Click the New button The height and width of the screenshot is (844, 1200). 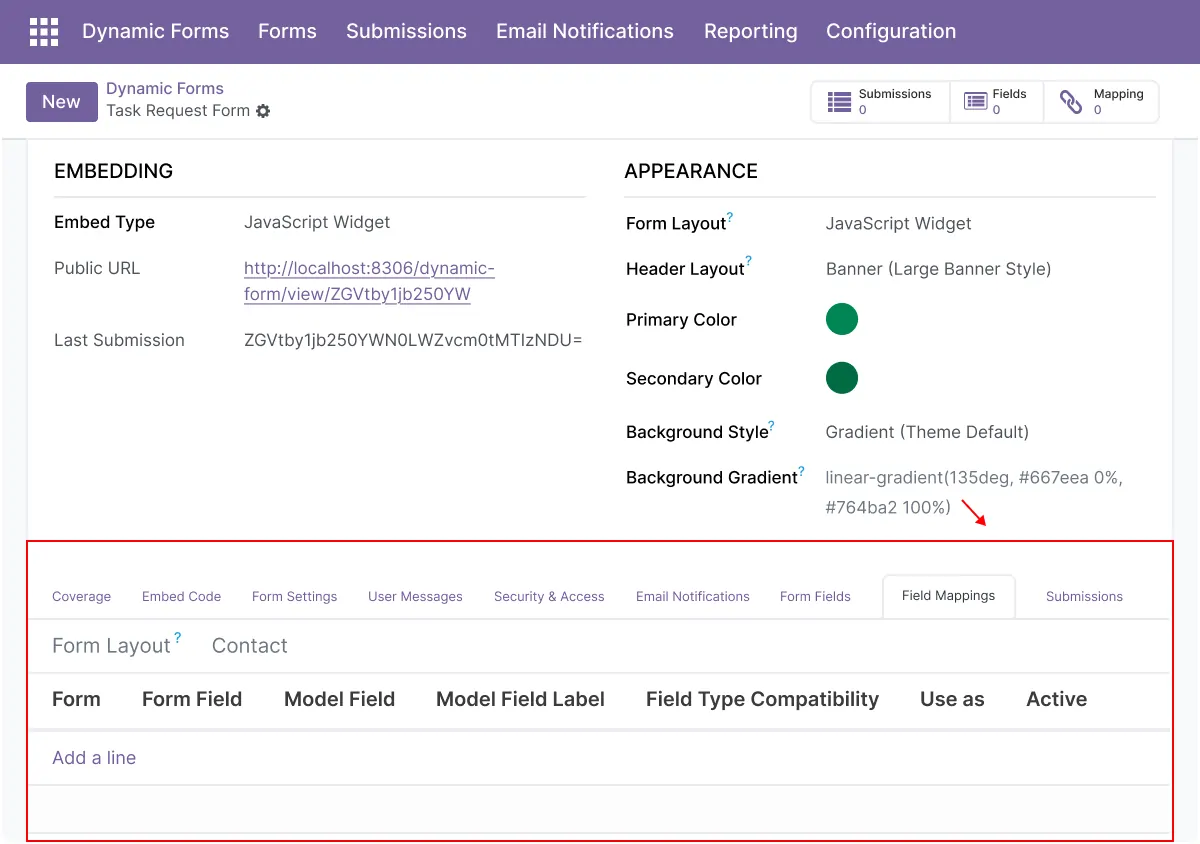[x=61, y=102]
